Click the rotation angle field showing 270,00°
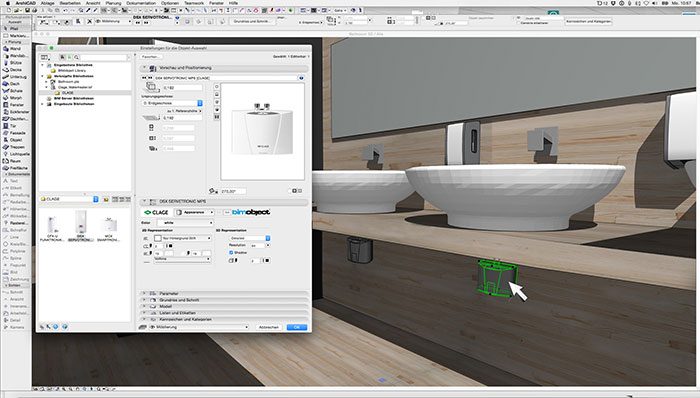This screenshot has width=700, height=398. coord(233,191)
